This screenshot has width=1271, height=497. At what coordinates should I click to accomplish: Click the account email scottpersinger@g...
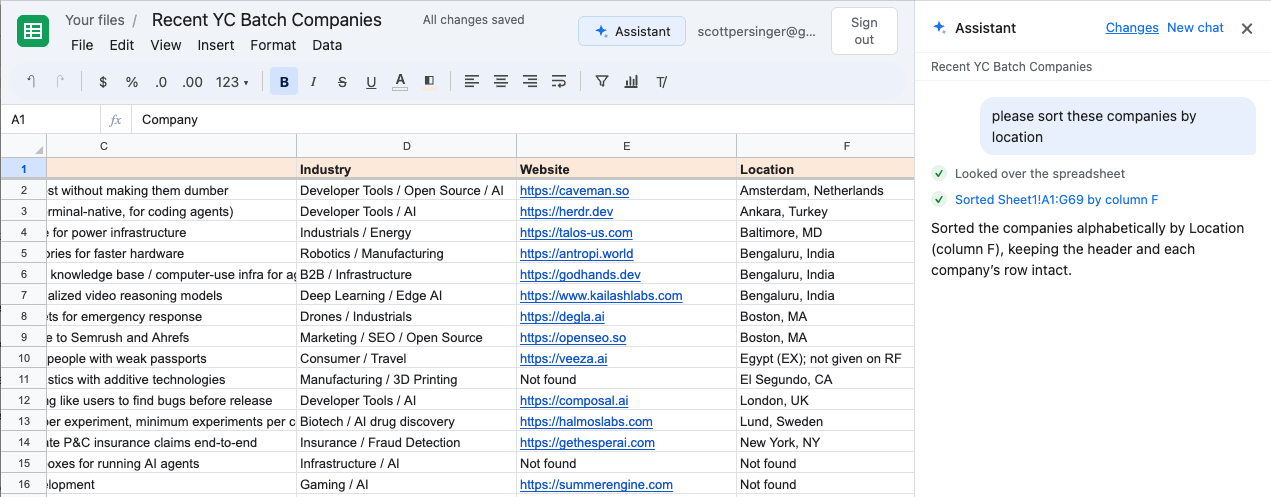pos(757,32)
